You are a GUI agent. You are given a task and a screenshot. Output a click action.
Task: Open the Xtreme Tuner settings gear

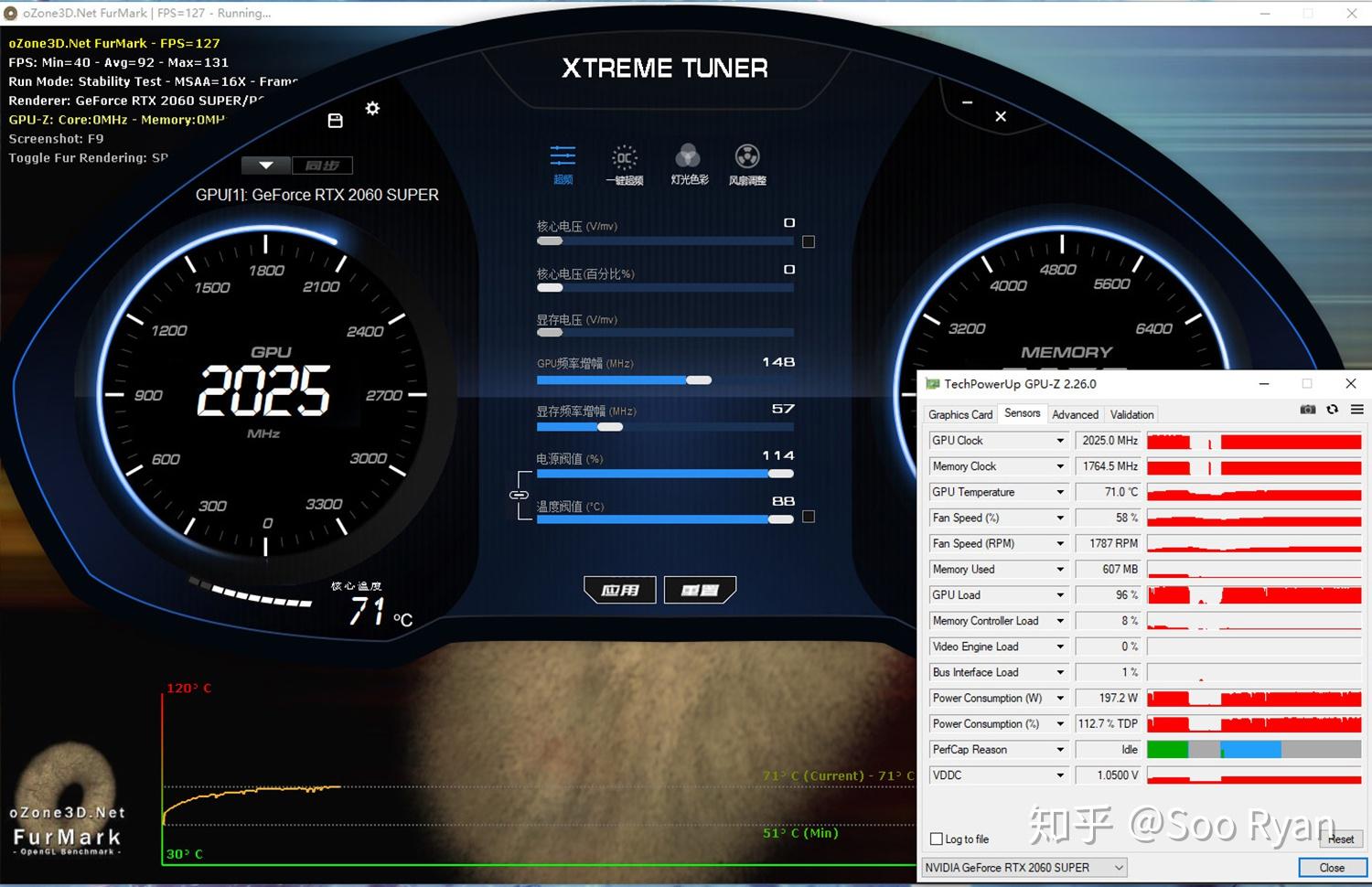pyautogui.click(x=372, y=108)
